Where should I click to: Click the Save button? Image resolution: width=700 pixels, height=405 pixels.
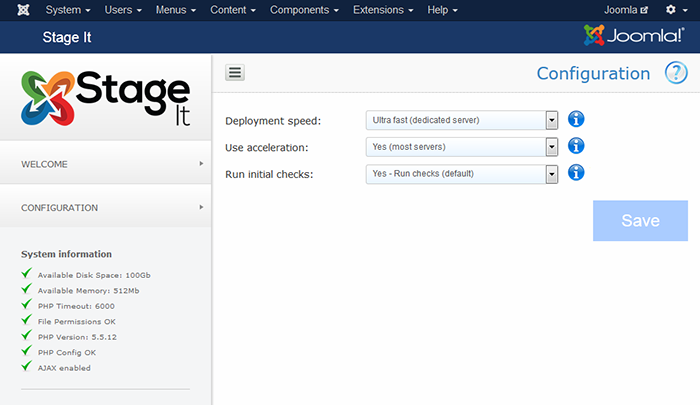click(640, 221)
